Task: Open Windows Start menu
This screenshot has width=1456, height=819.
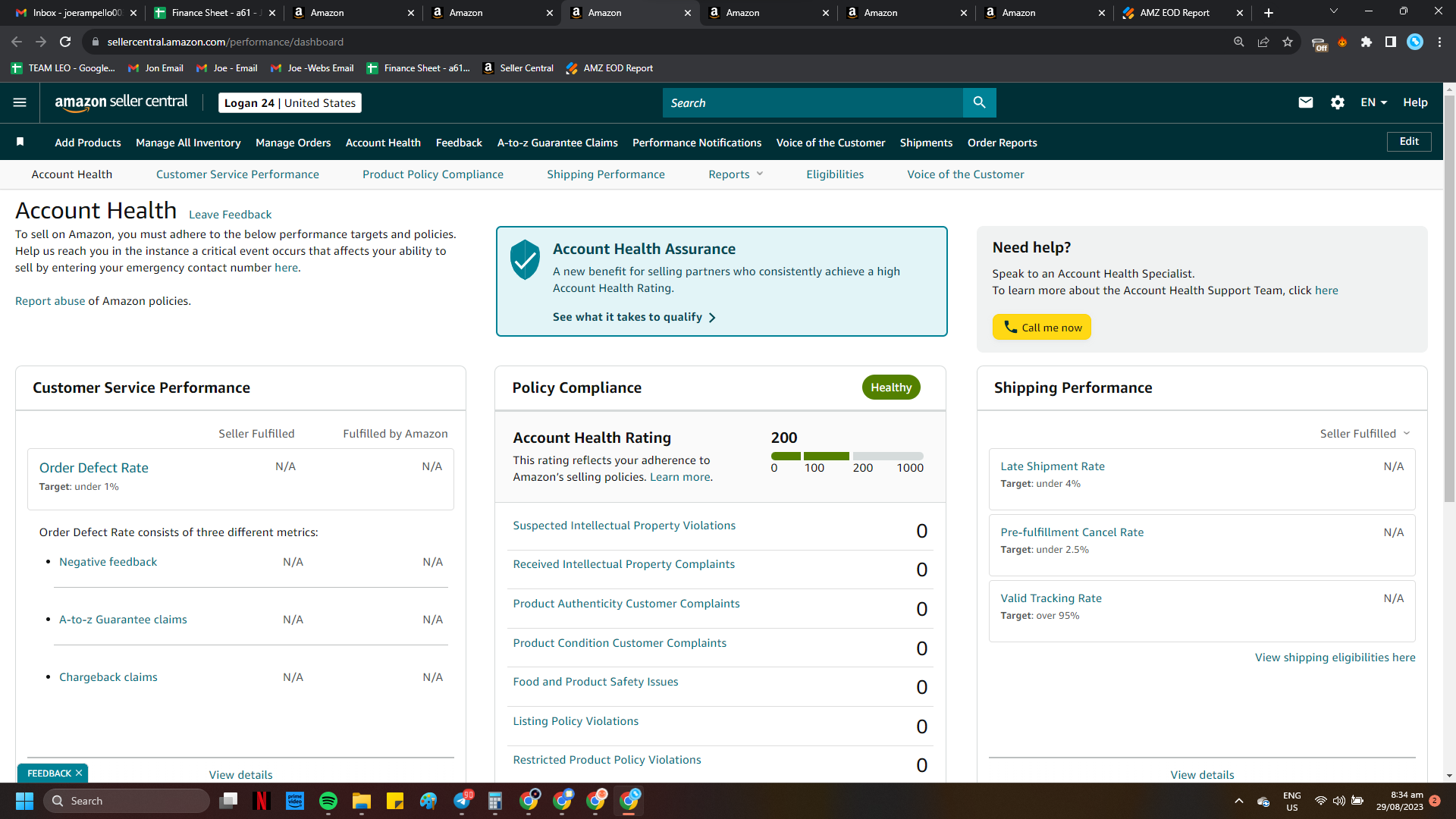Action: pyautogui.click(x=24, y=801)
